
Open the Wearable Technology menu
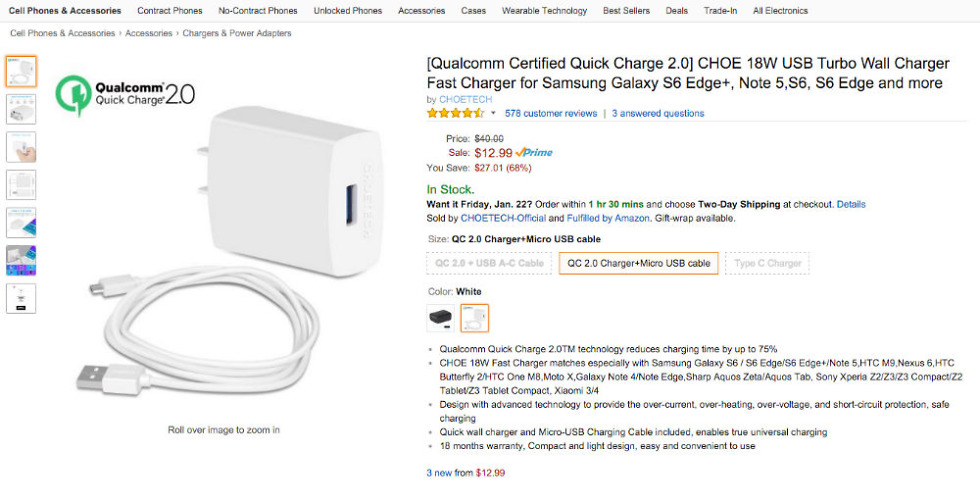tap(544, 11)
